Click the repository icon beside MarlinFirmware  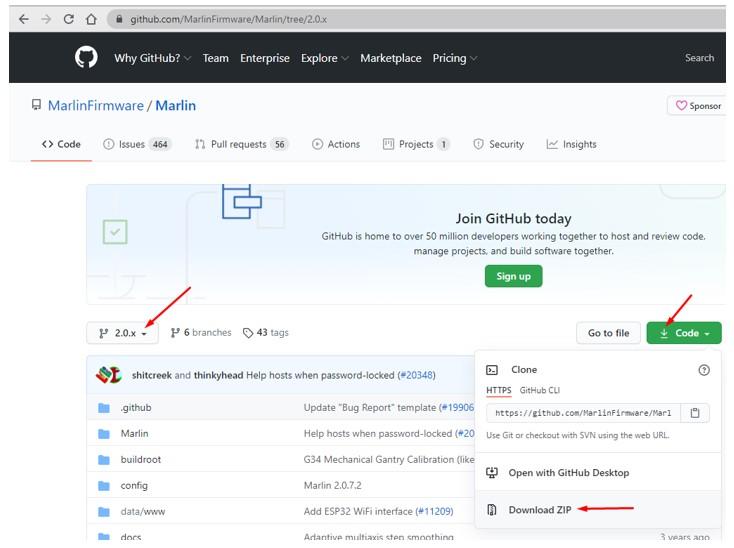(36, 105)
